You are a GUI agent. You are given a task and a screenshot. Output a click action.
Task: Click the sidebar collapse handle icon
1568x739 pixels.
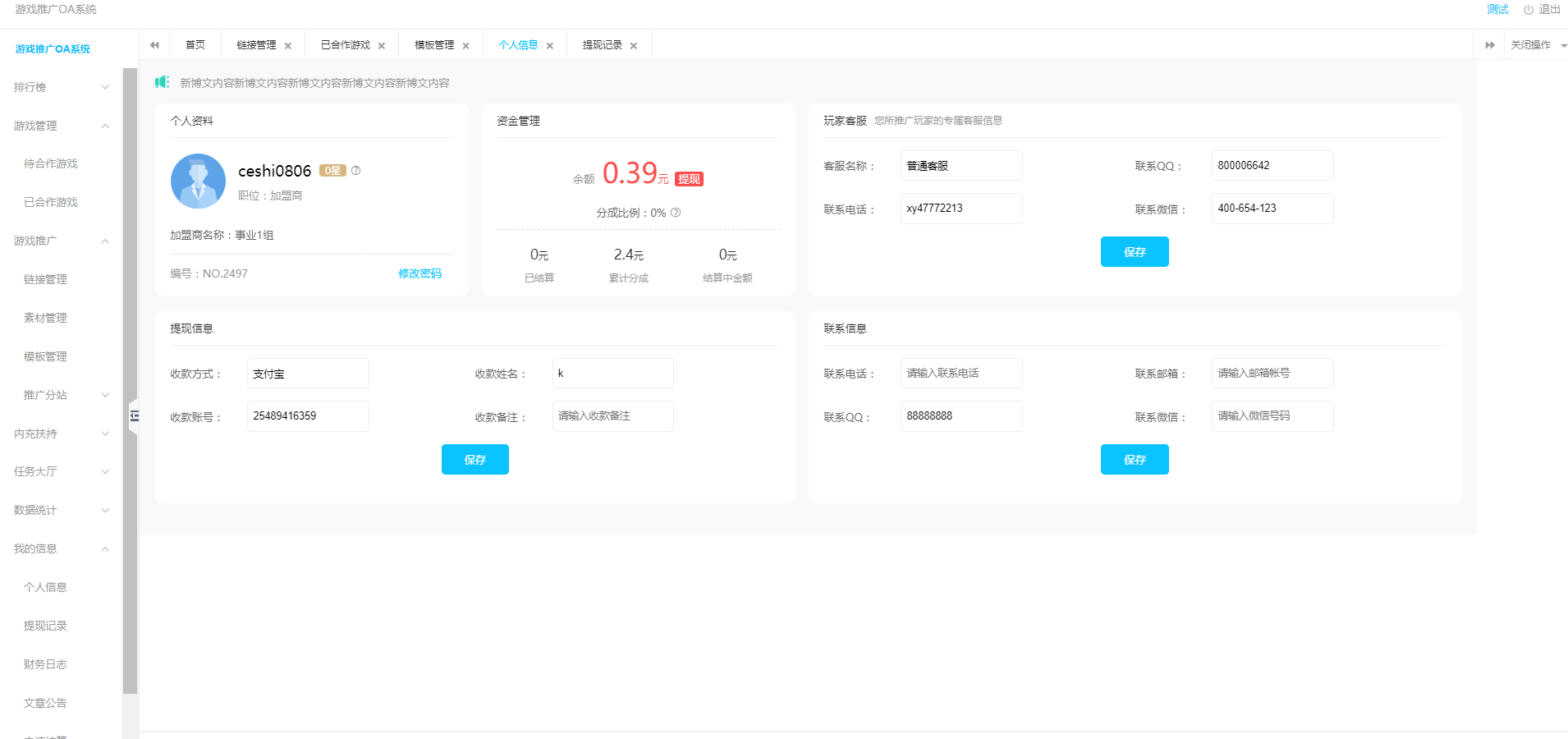click(134, 416)
